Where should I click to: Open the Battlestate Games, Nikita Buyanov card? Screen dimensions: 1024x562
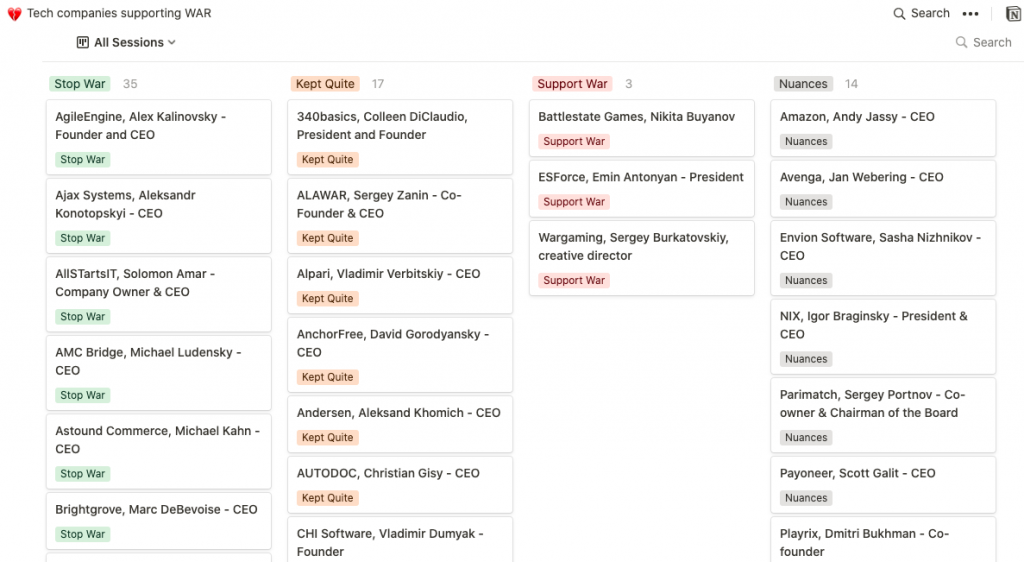(636, 117)
